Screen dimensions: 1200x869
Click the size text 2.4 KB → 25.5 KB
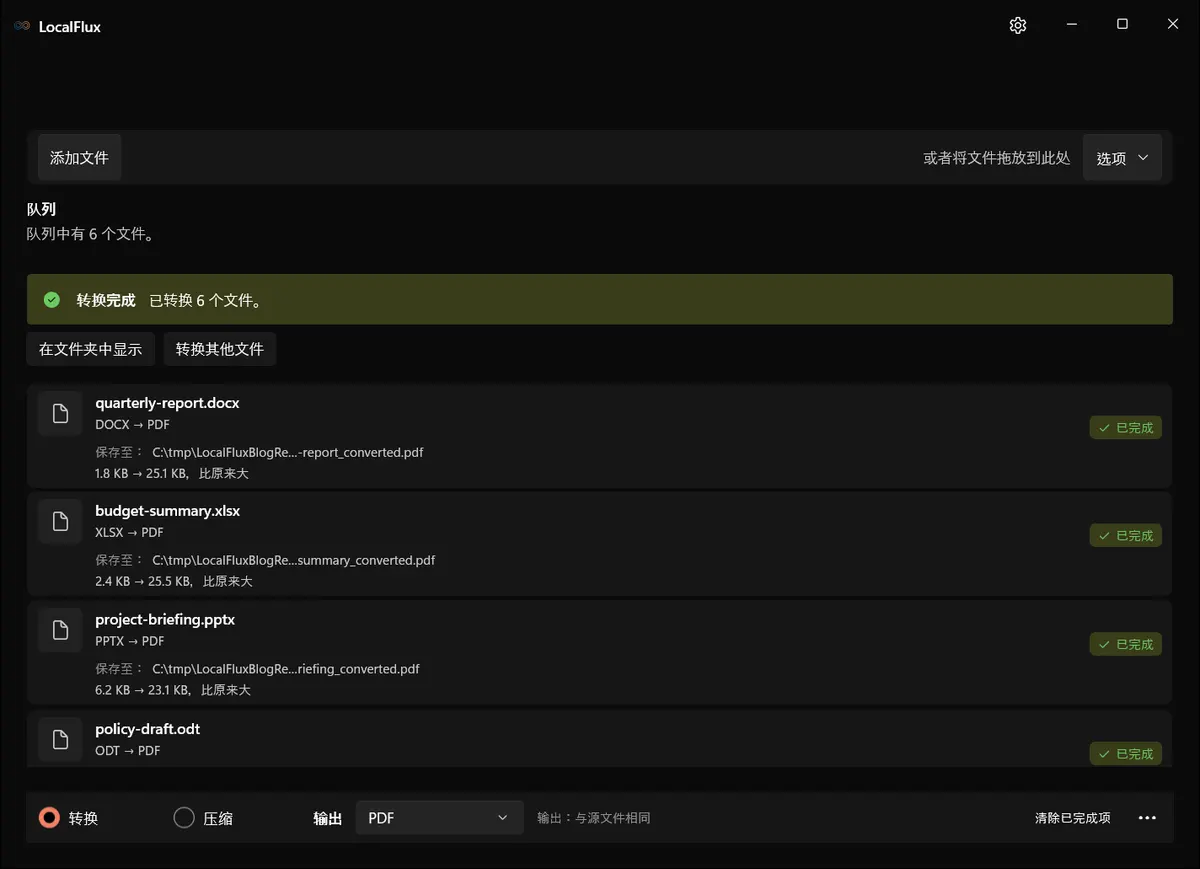pyautogui.click(x=144, y=581)
